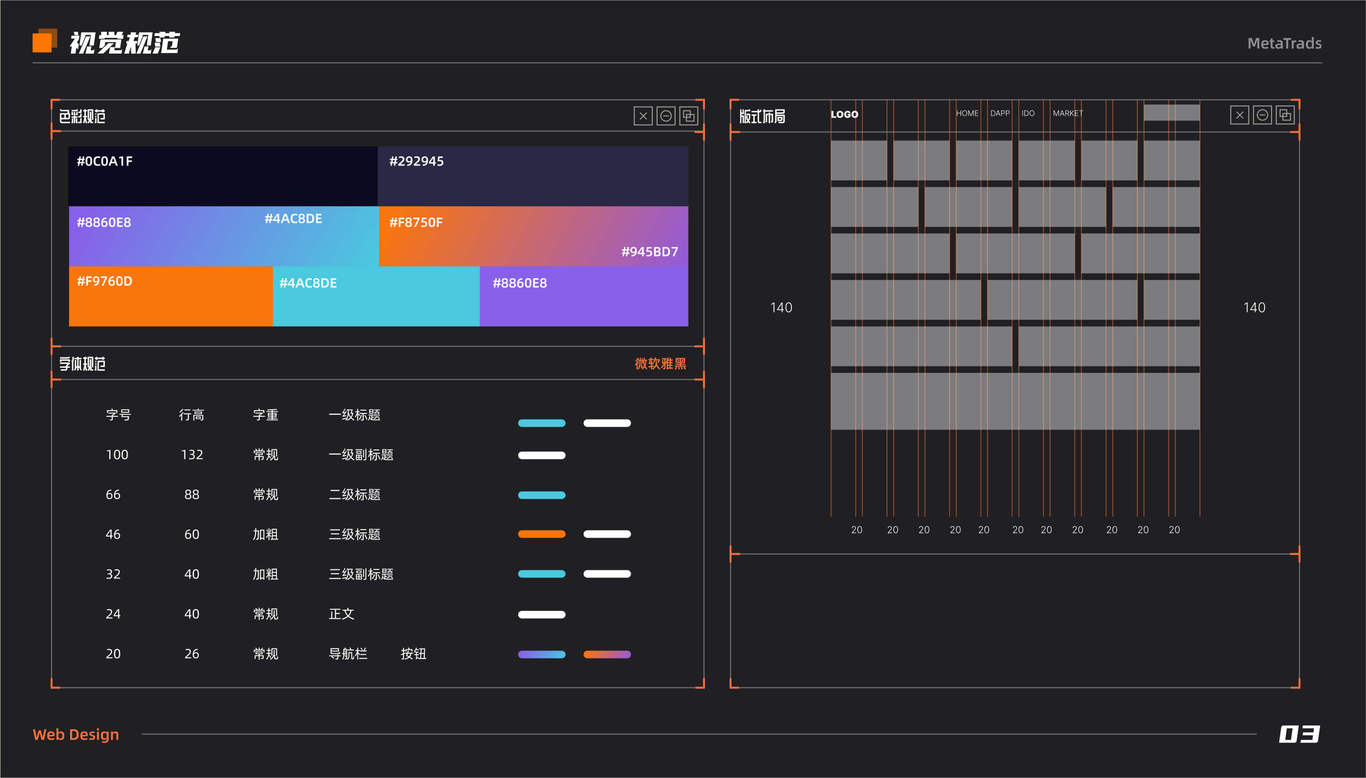Screen dimensions: 1366x778
Task: Click the 行高 column header
Action: point(192,415)
